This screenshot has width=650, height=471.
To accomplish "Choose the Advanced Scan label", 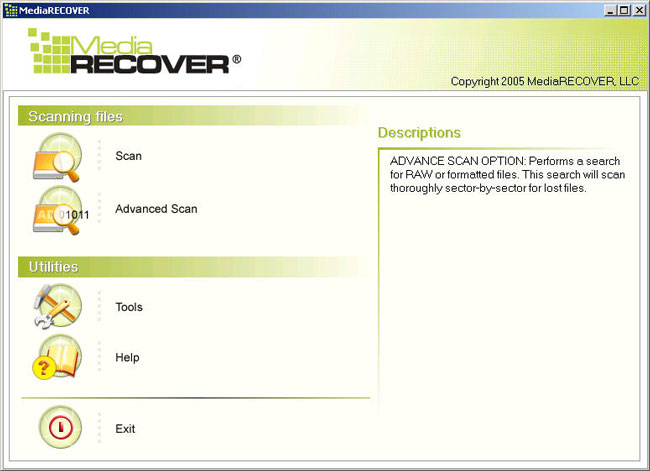I will [156, 209].
